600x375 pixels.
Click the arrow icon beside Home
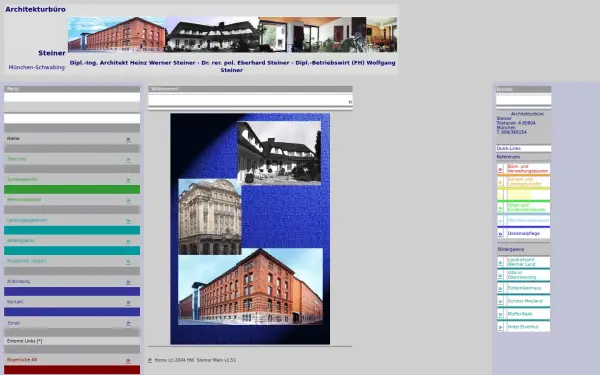[128, 140]
